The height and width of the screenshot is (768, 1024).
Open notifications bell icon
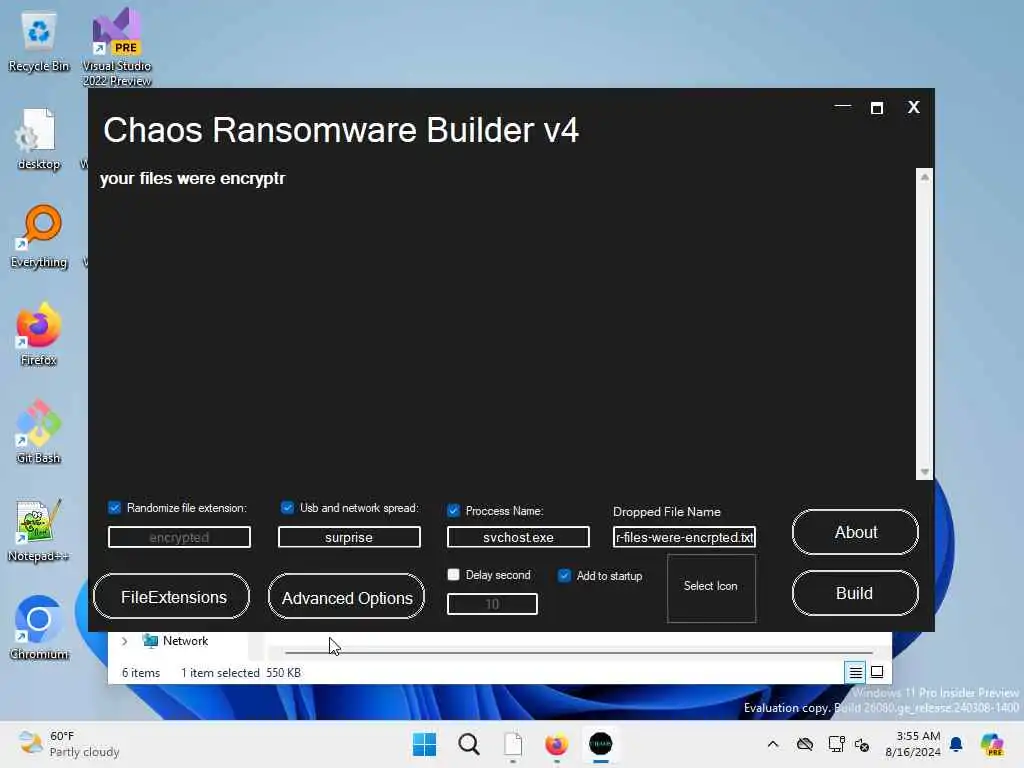(x=956, y=744)
